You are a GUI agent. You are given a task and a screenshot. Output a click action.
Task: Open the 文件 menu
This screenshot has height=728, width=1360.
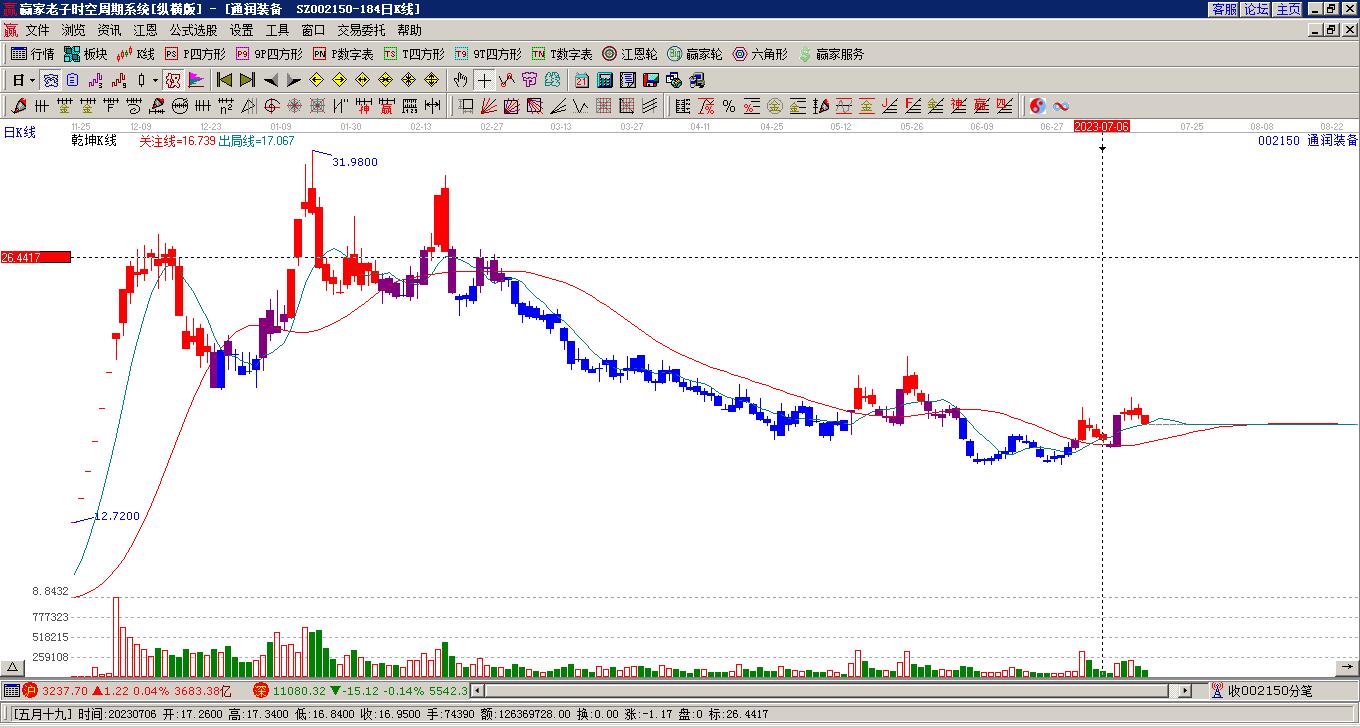pos(37,31)
